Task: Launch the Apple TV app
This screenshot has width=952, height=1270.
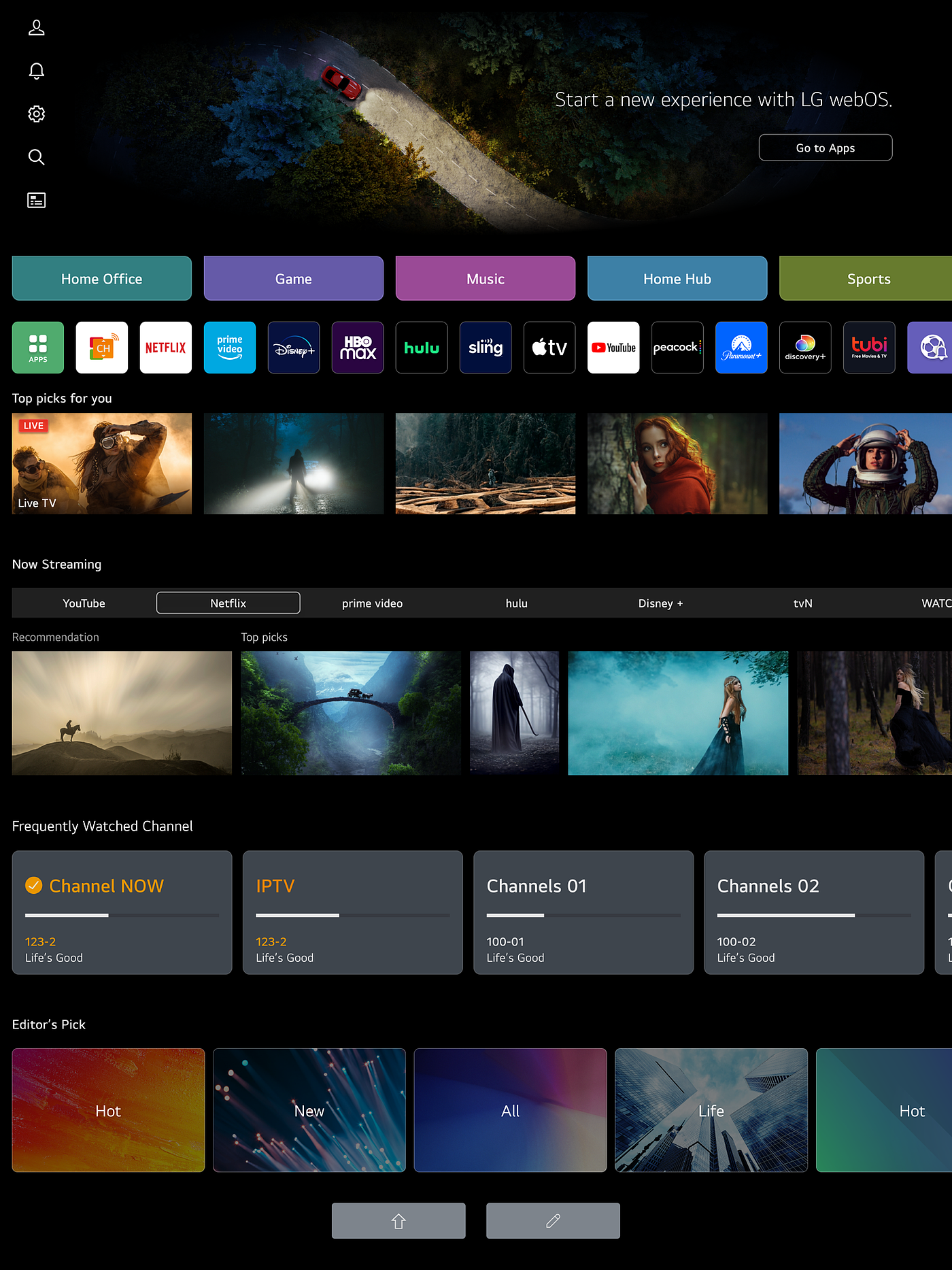Action: click(x=549, y=348)
